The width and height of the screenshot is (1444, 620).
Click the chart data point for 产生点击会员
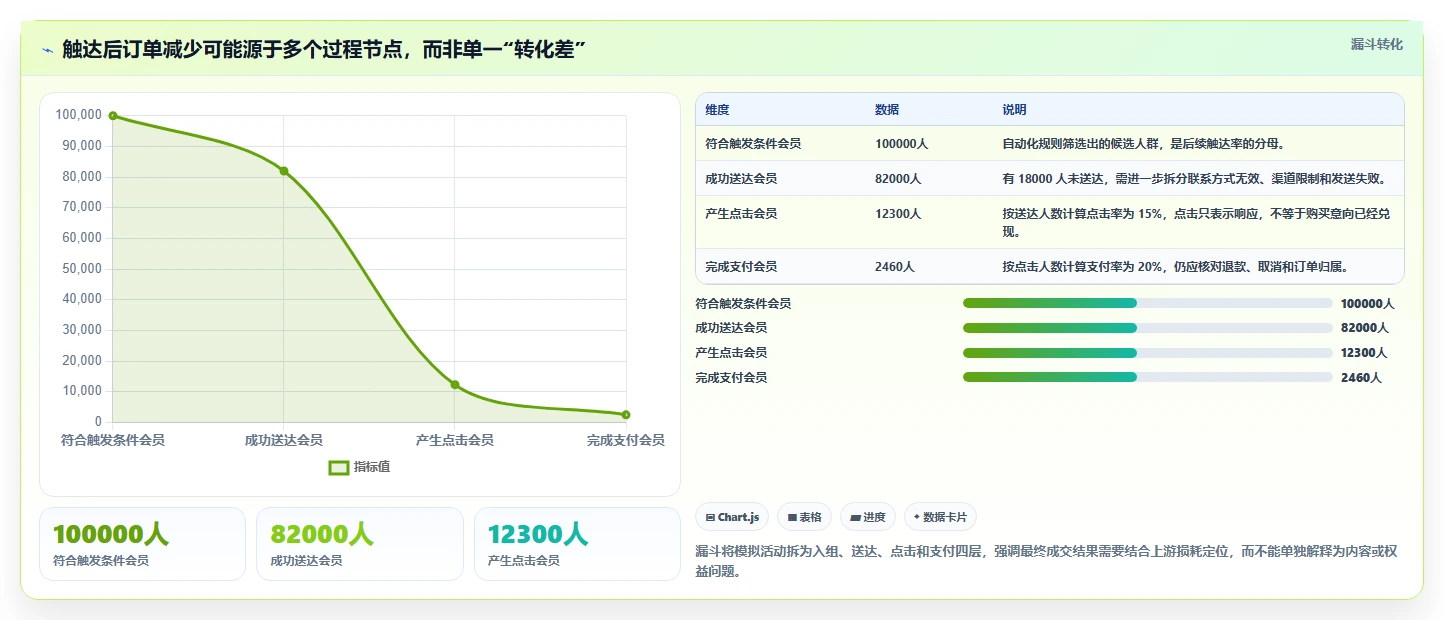click(x=455, y=385)
